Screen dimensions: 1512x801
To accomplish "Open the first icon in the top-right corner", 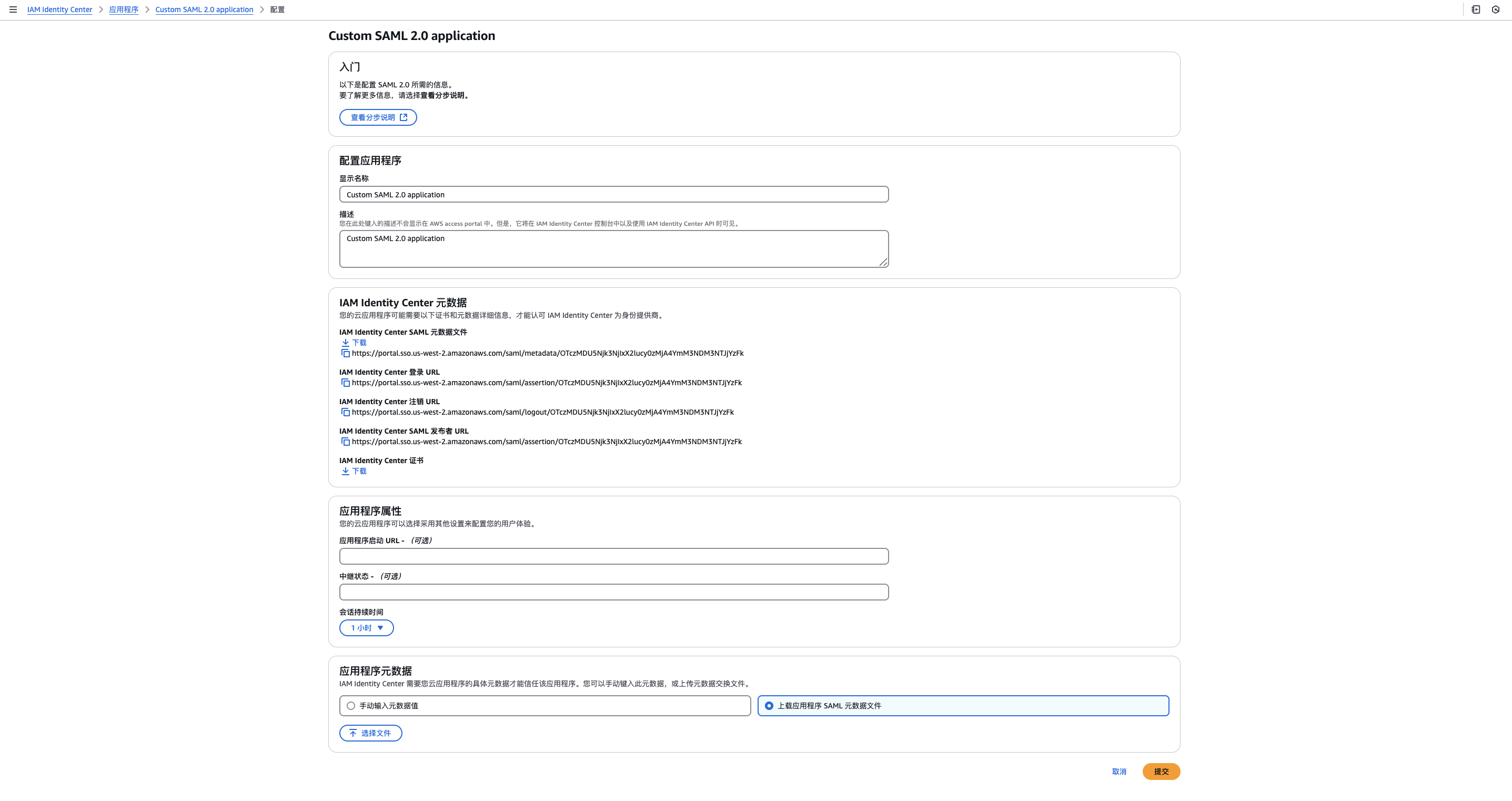I will (1476, 9).
